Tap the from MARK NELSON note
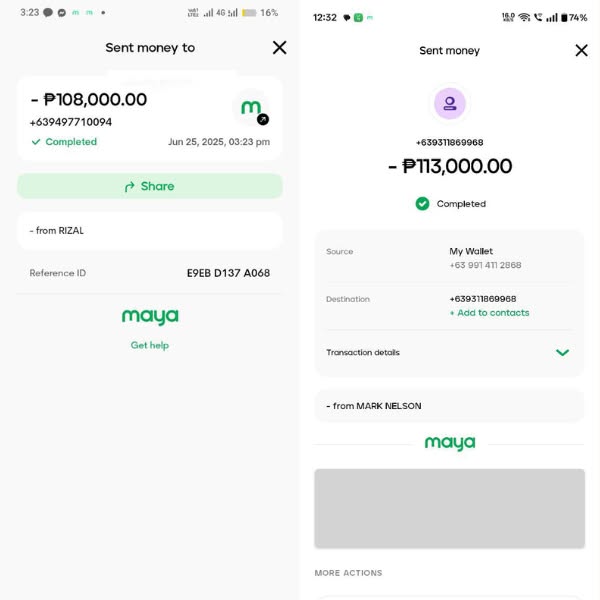 coord(449,406)
